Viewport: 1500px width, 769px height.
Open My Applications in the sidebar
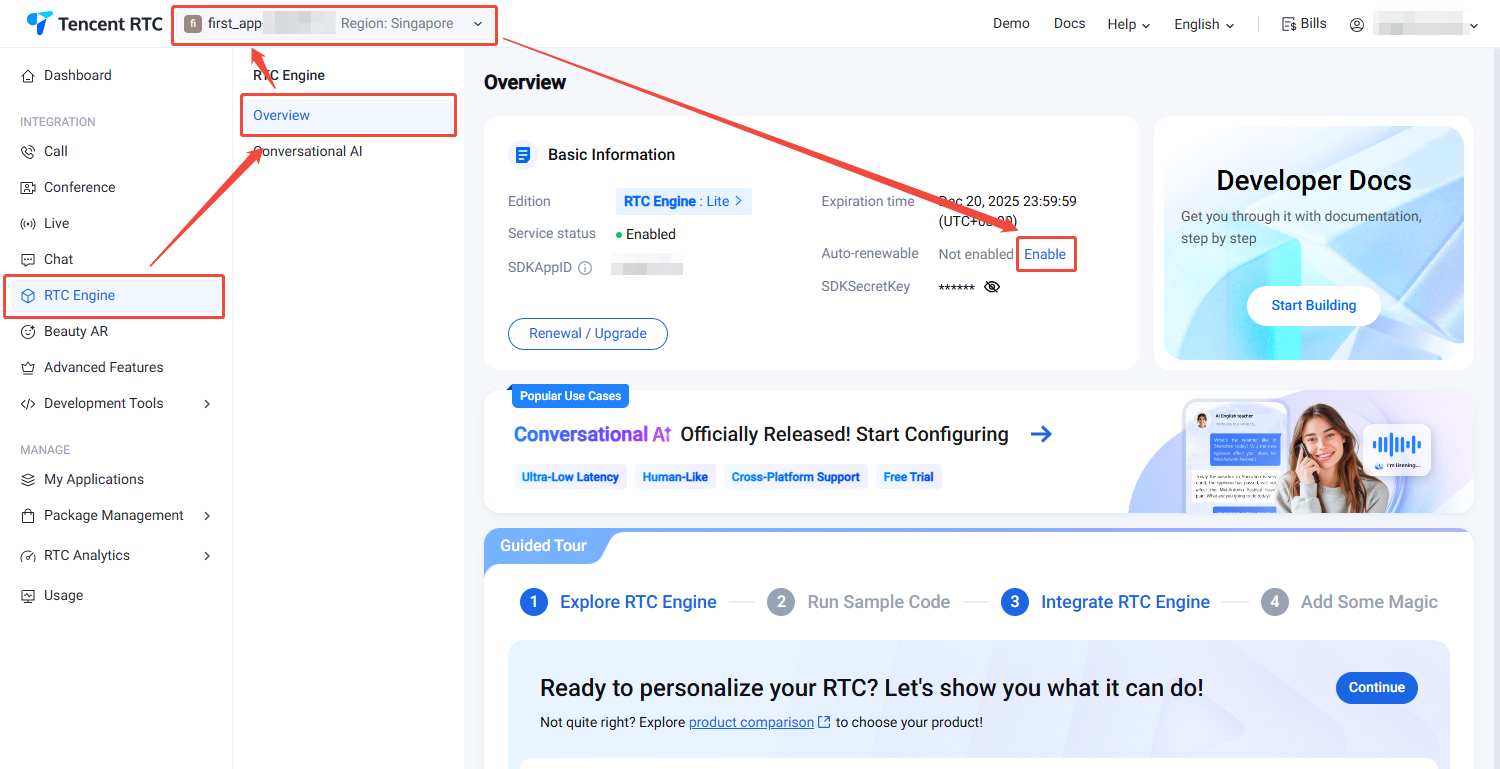tap(94, 480)
